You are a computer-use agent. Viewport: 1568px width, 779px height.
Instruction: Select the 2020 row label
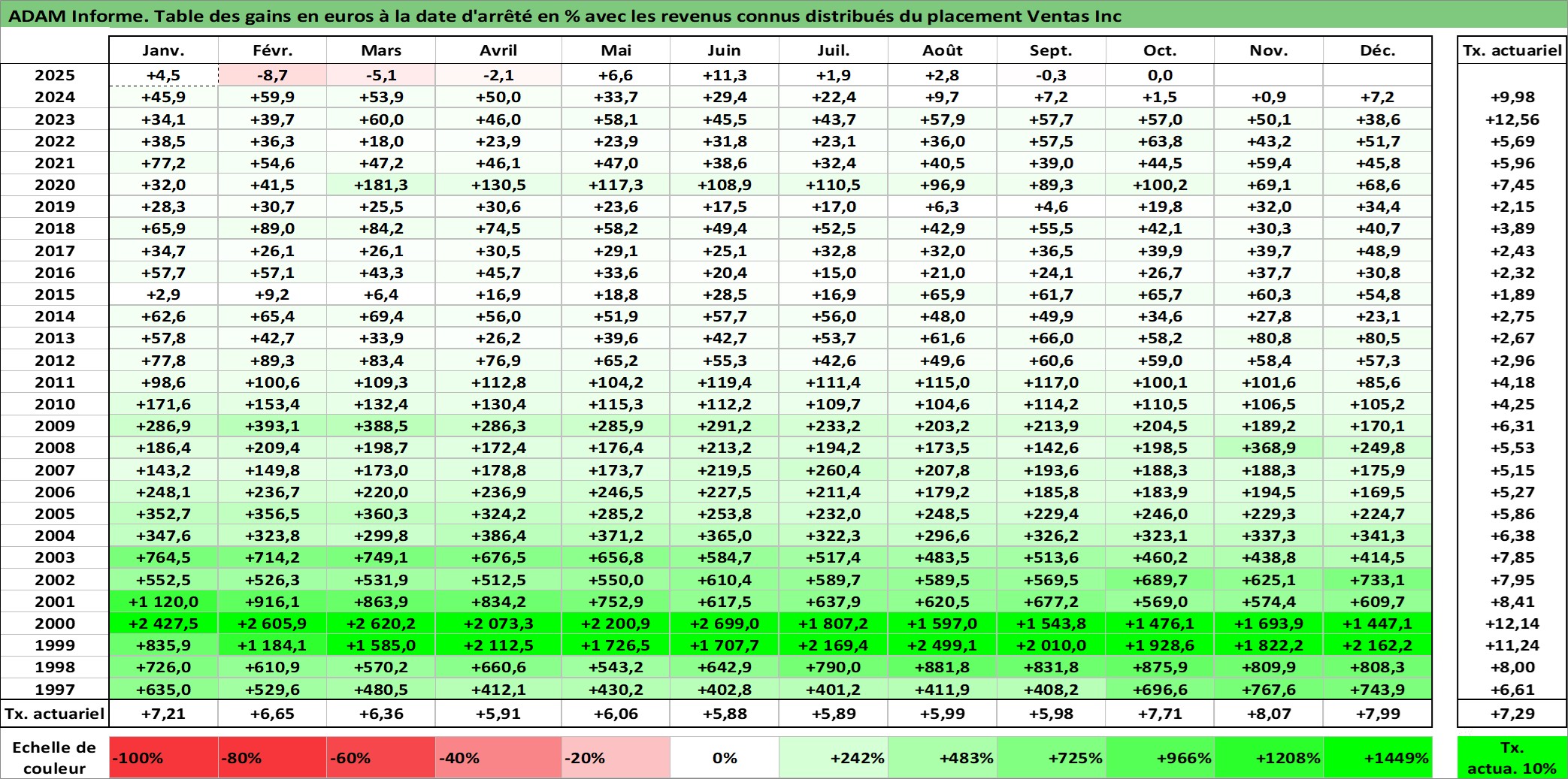click(x=55, y=185)
